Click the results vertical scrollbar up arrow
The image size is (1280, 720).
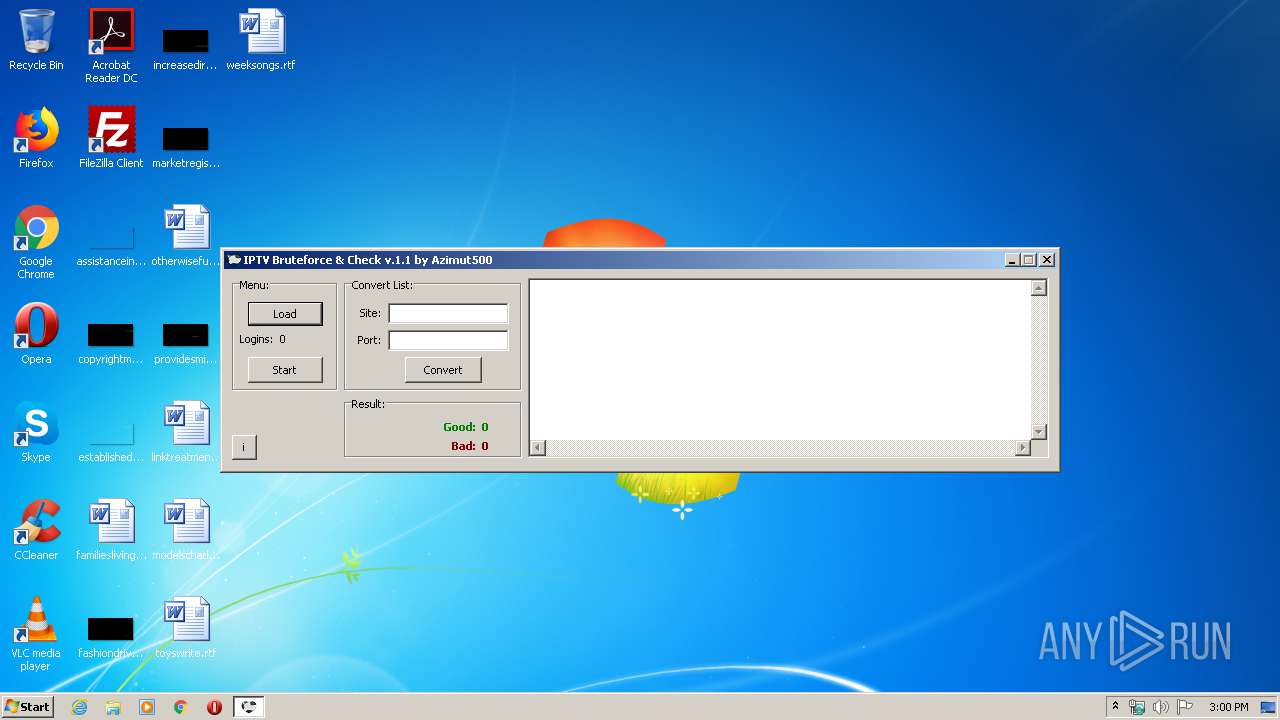(x=1039, y=288)
